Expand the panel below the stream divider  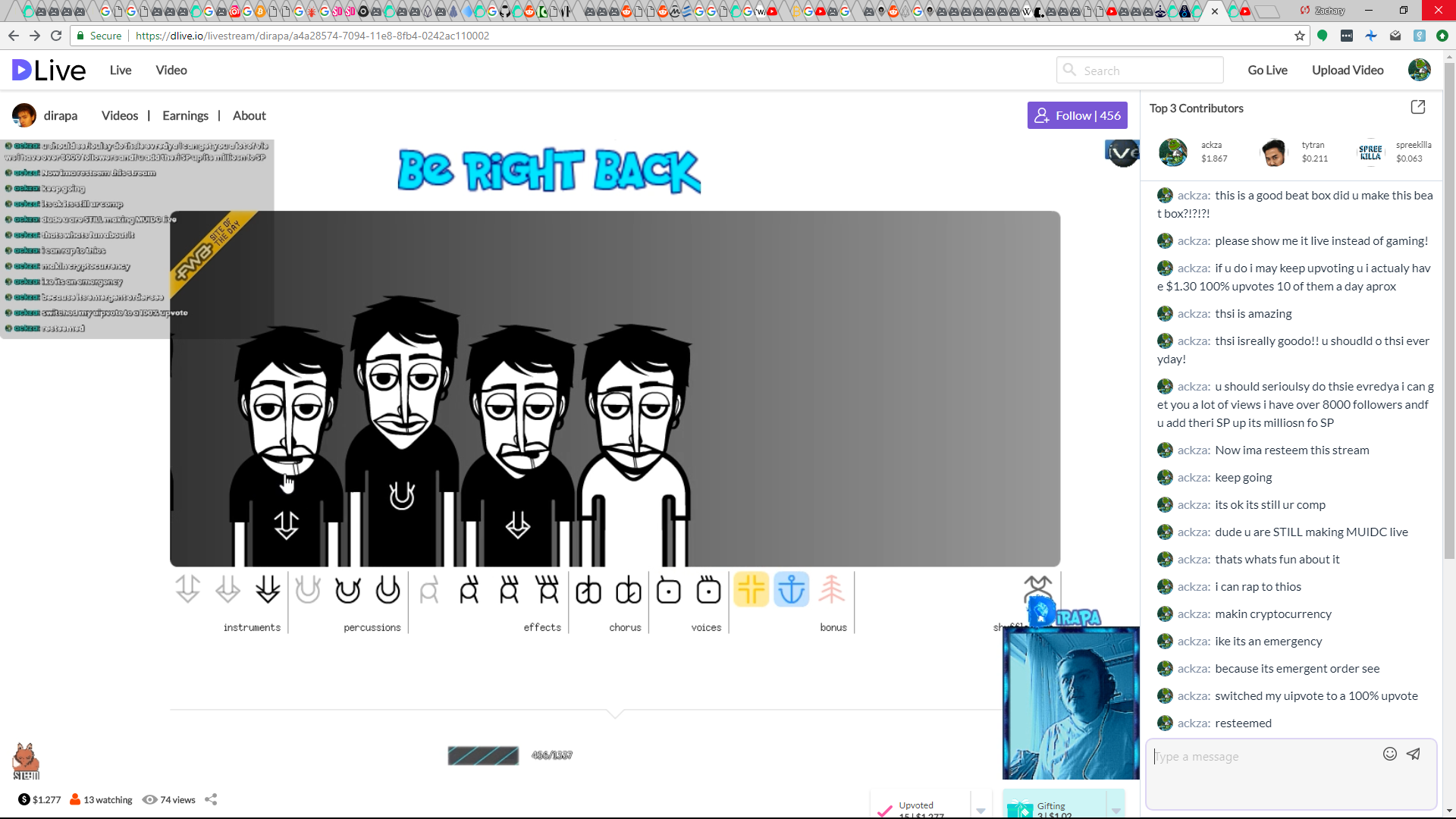click(615, 713)
